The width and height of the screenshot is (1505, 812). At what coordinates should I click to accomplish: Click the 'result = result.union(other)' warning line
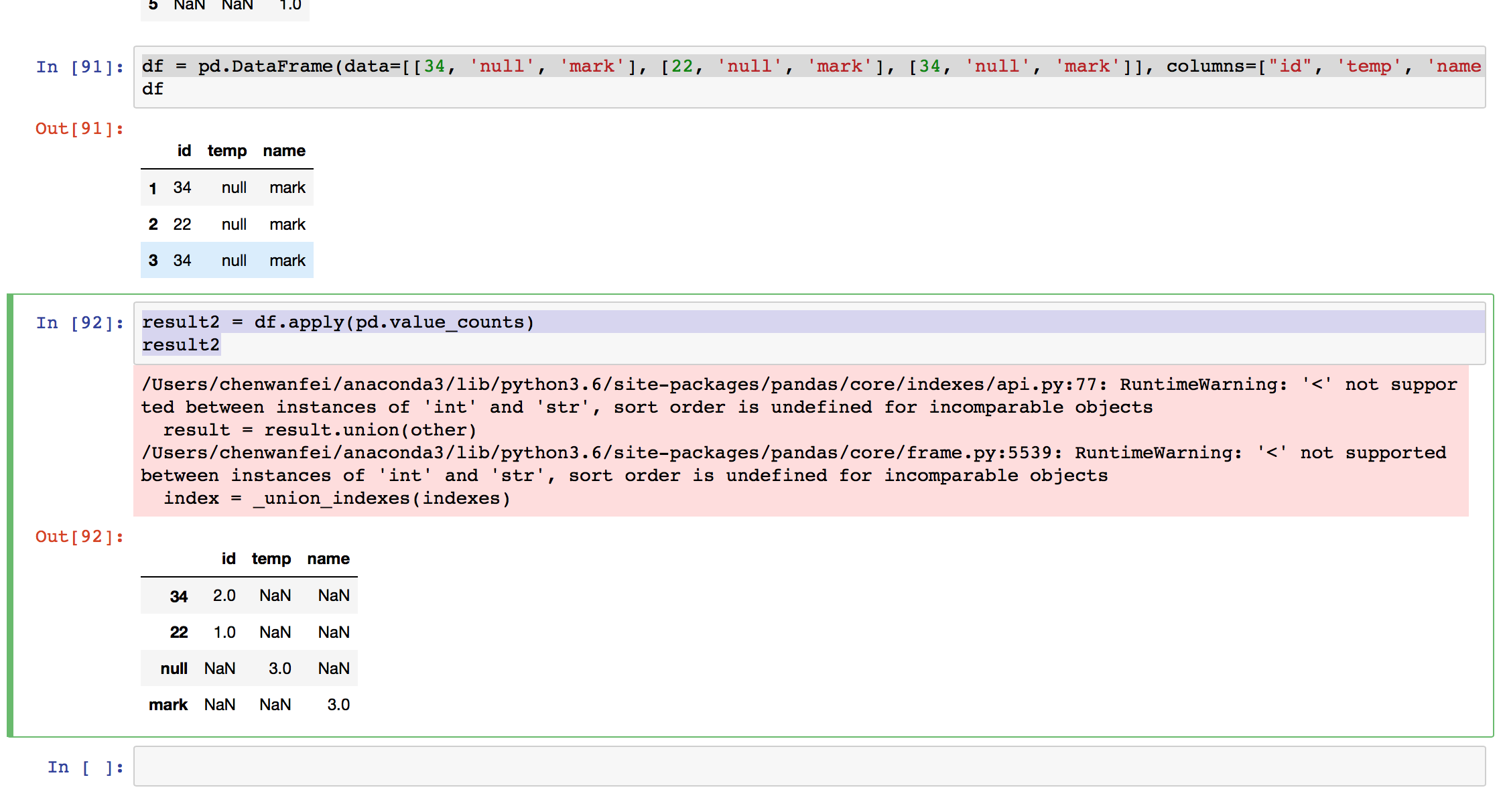coord(320,430)
